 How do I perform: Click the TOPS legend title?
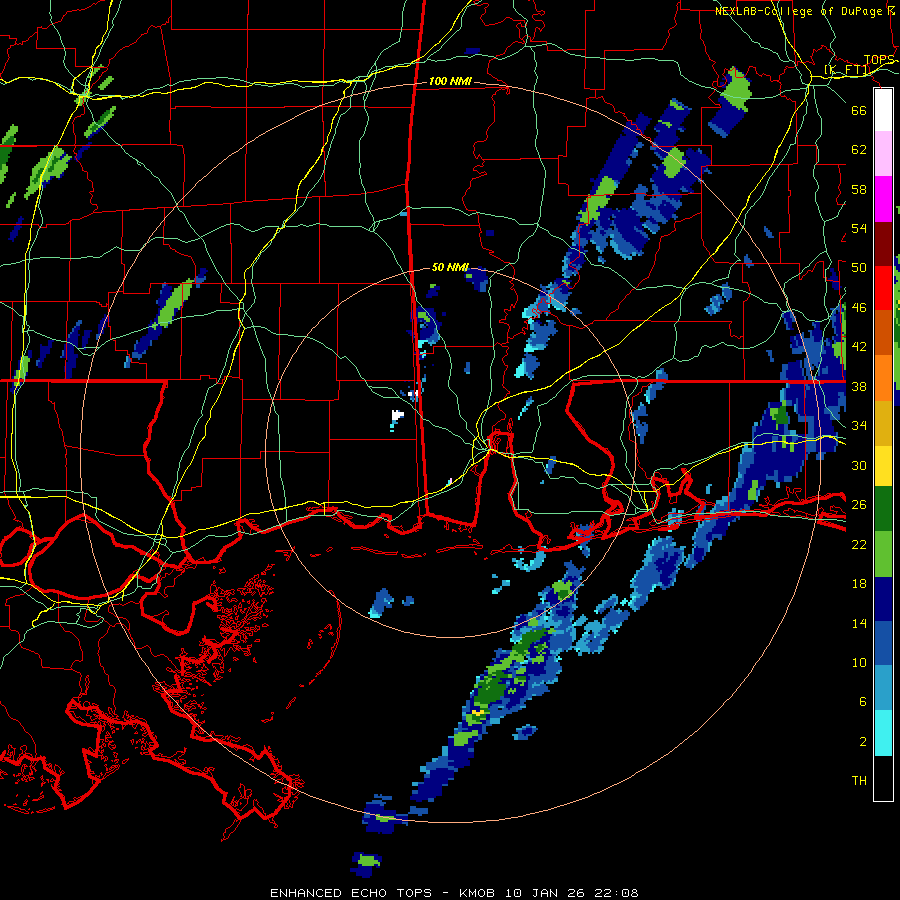tap(879, 60)
